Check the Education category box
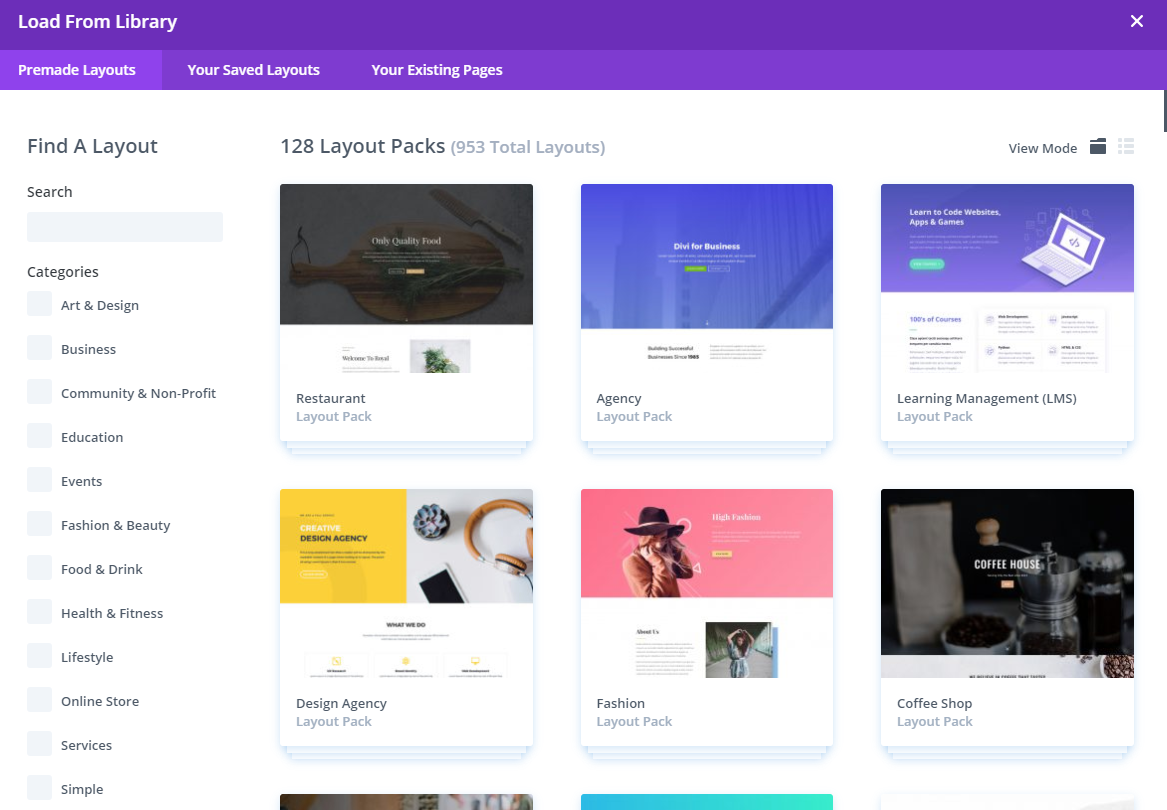This screenshot has height=810, width=1167. tap(40, 436)
